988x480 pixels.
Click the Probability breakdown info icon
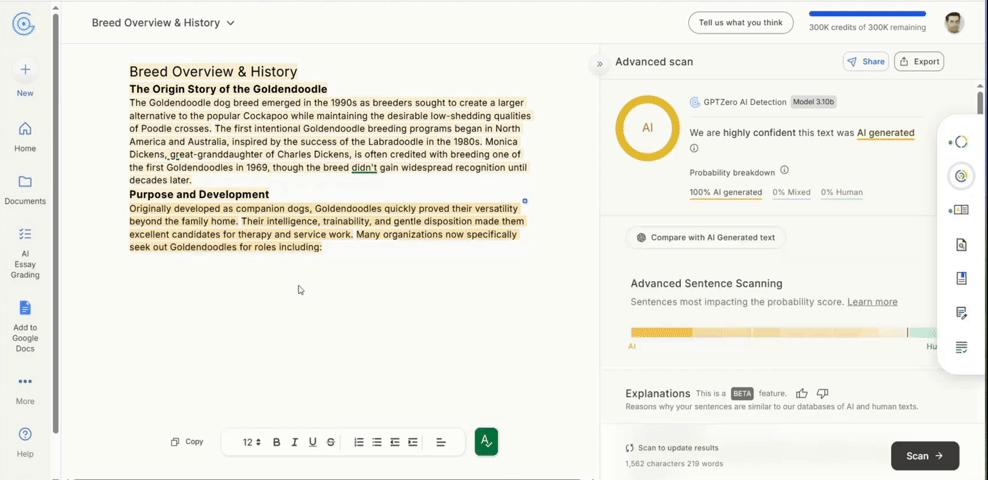pyautogui.click(x=784, y=170)
